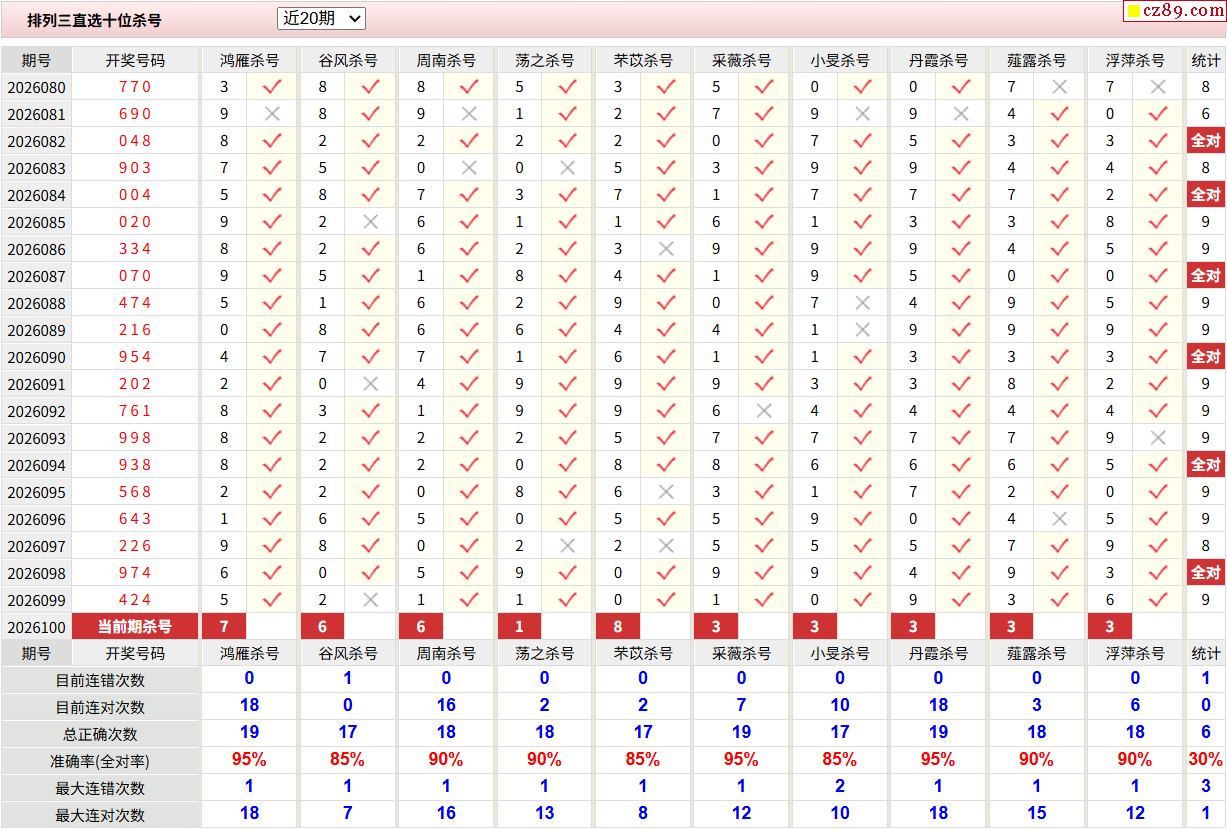Click 谷风杀号 X mark in row 2026085

(x=371, y=222)
